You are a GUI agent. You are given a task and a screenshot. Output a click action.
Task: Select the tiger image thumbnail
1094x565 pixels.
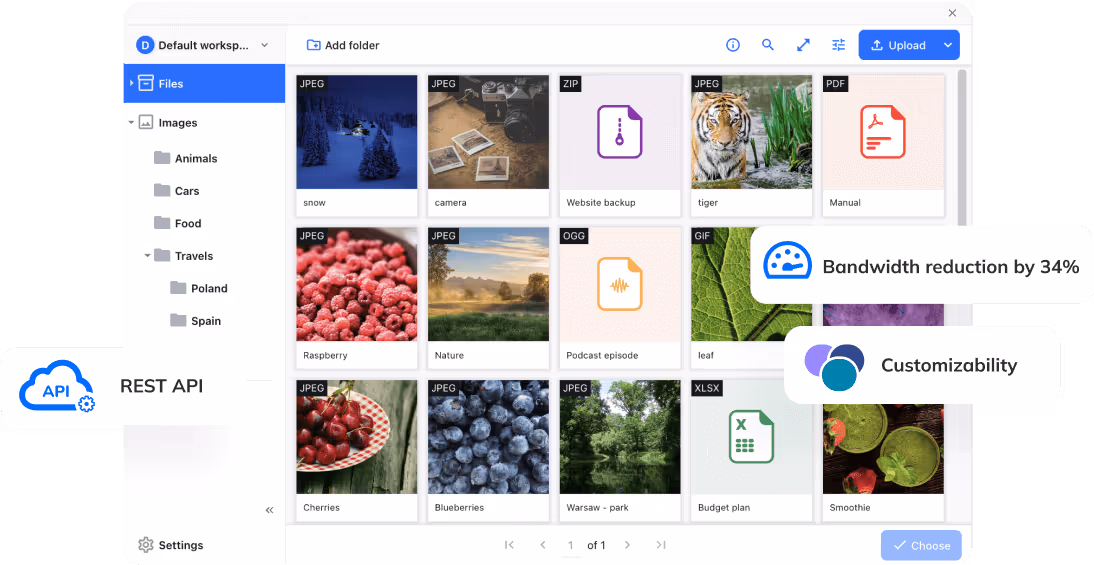[751, 132]
